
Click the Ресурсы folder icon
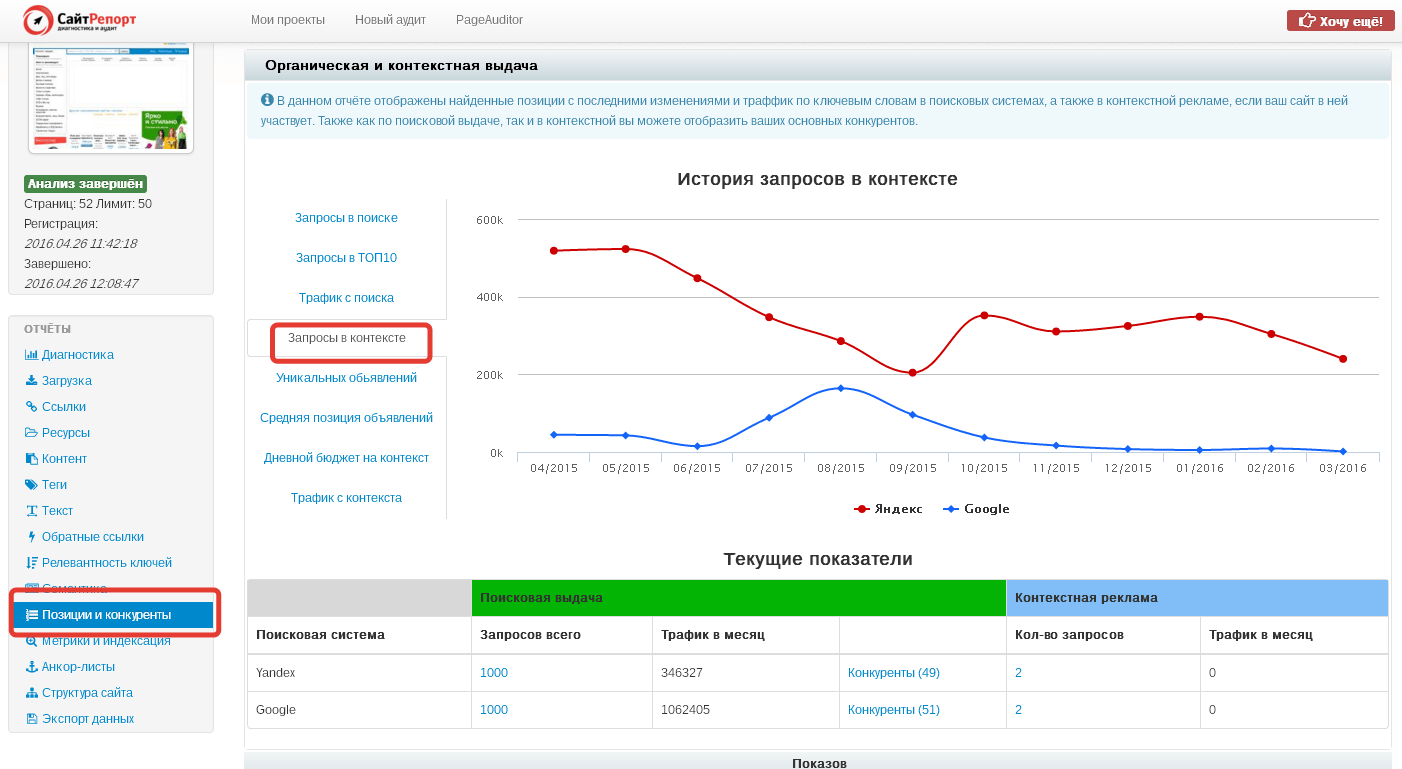(31, 433)
